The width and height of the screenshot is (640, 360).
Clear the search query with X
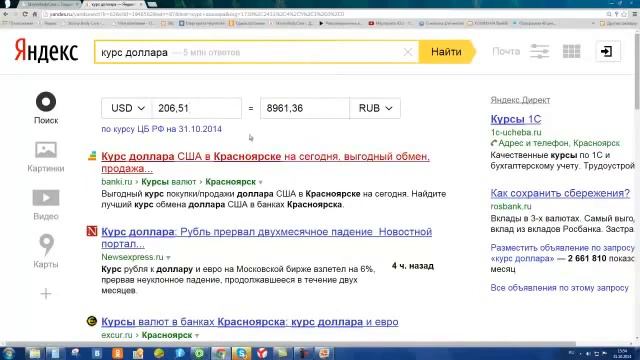(x=407, y=52)
